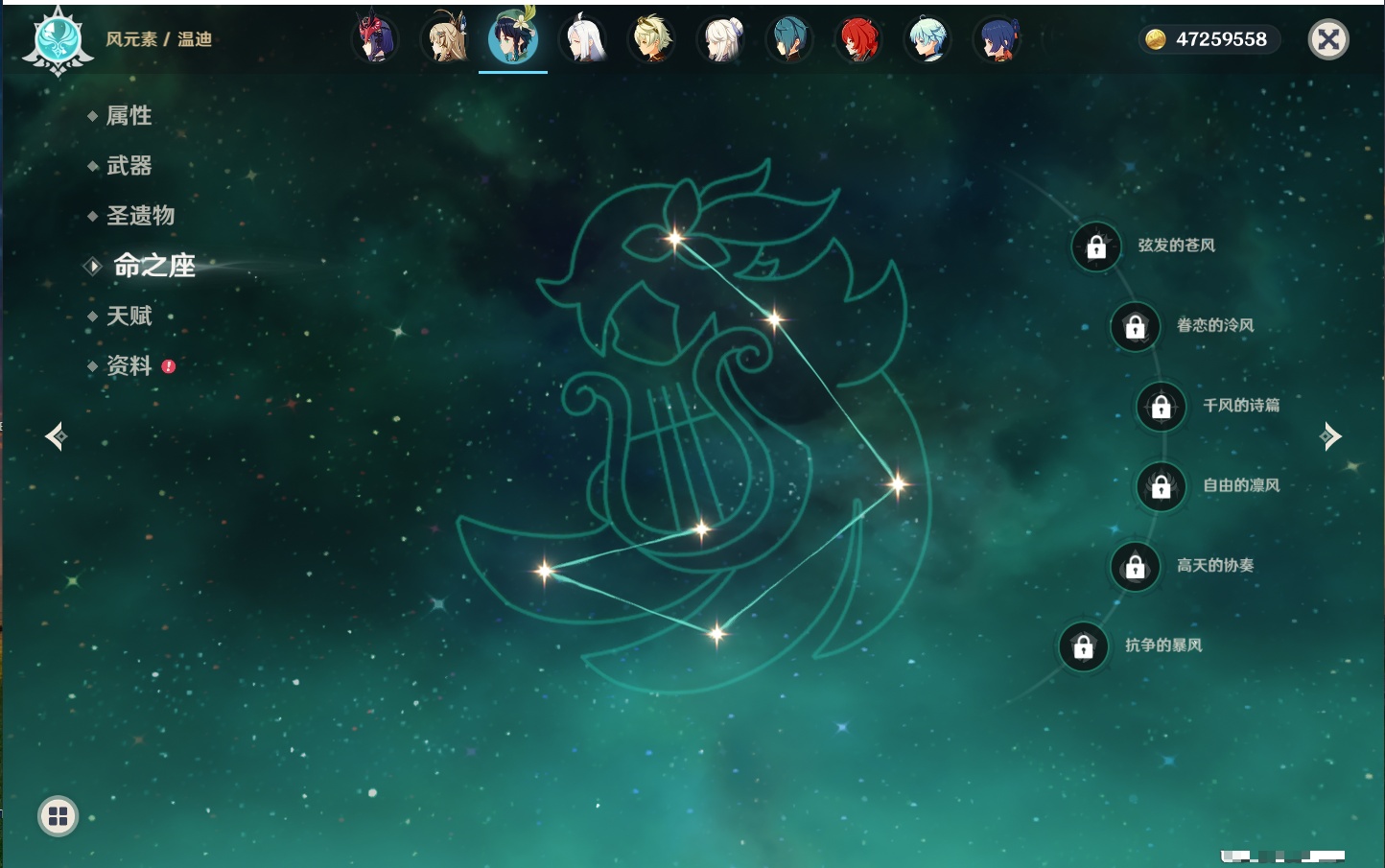Screen dimensions: 1385x868
Task: Click the rightmost constellation star
Action: (x=898, y=484)
